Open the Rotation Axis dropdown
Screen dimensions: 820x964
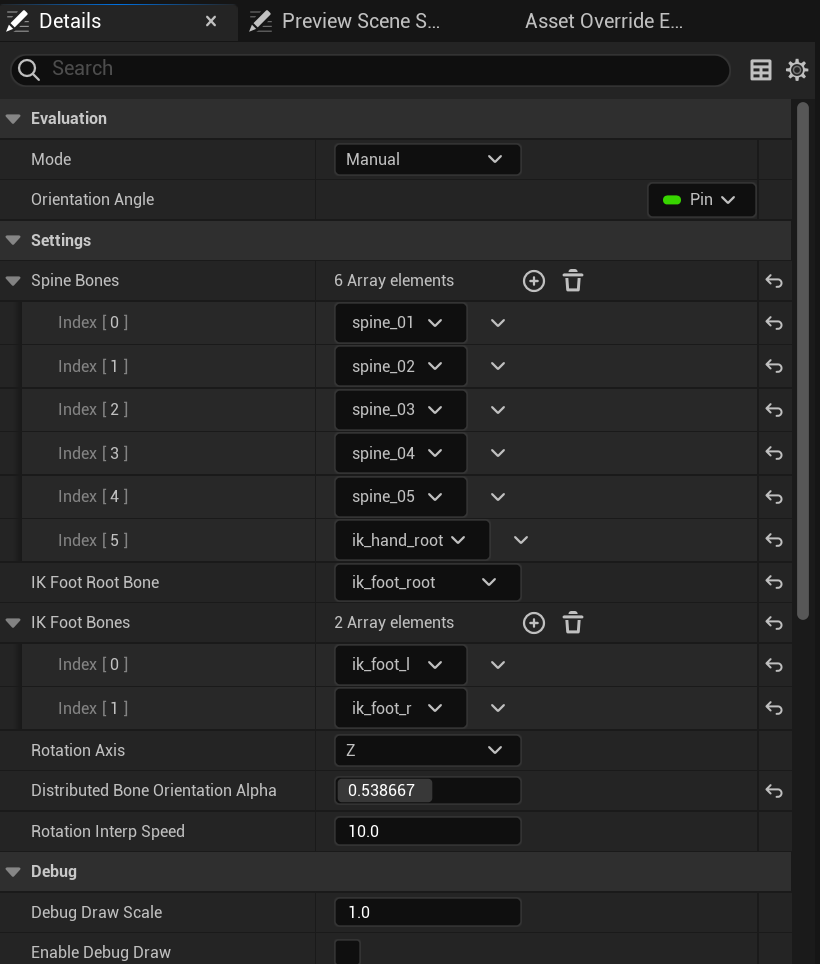(x=427, y=750)
